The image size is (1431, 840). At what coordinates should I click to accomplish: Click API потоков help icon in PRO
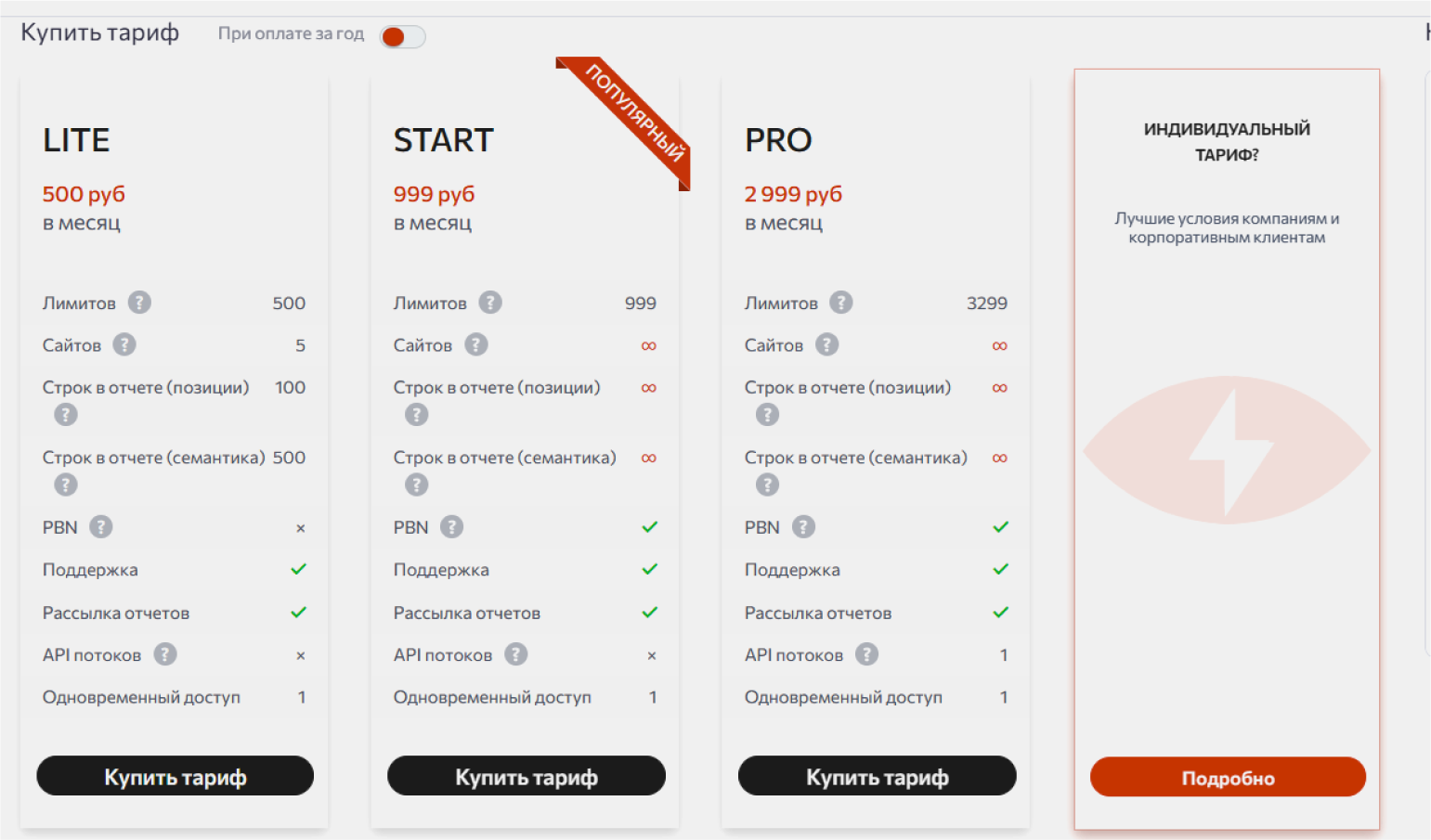866,654
